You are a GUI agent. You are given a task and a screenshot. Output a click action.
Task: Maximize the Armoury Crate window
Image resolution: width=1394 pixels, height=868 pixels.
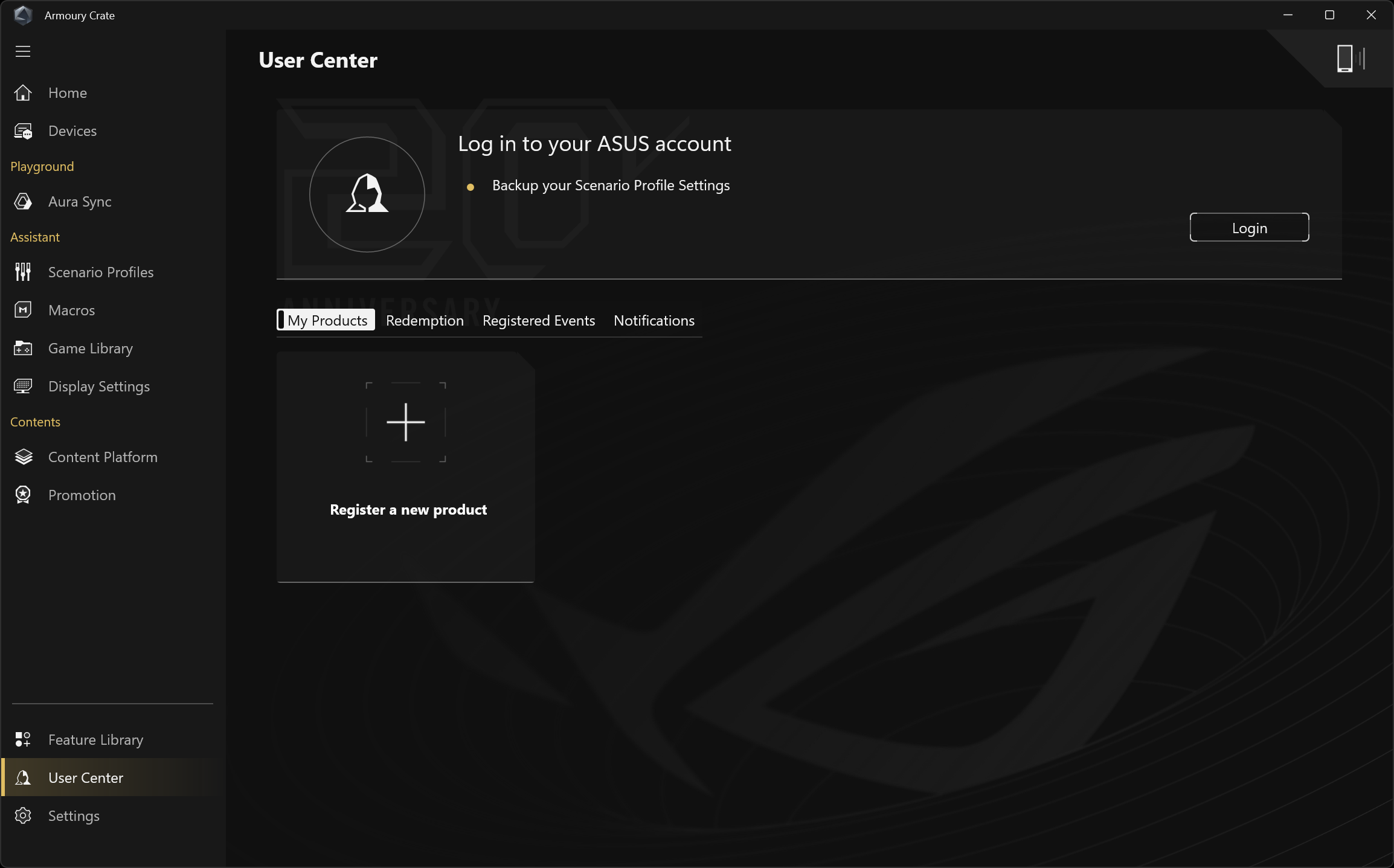1329,15
